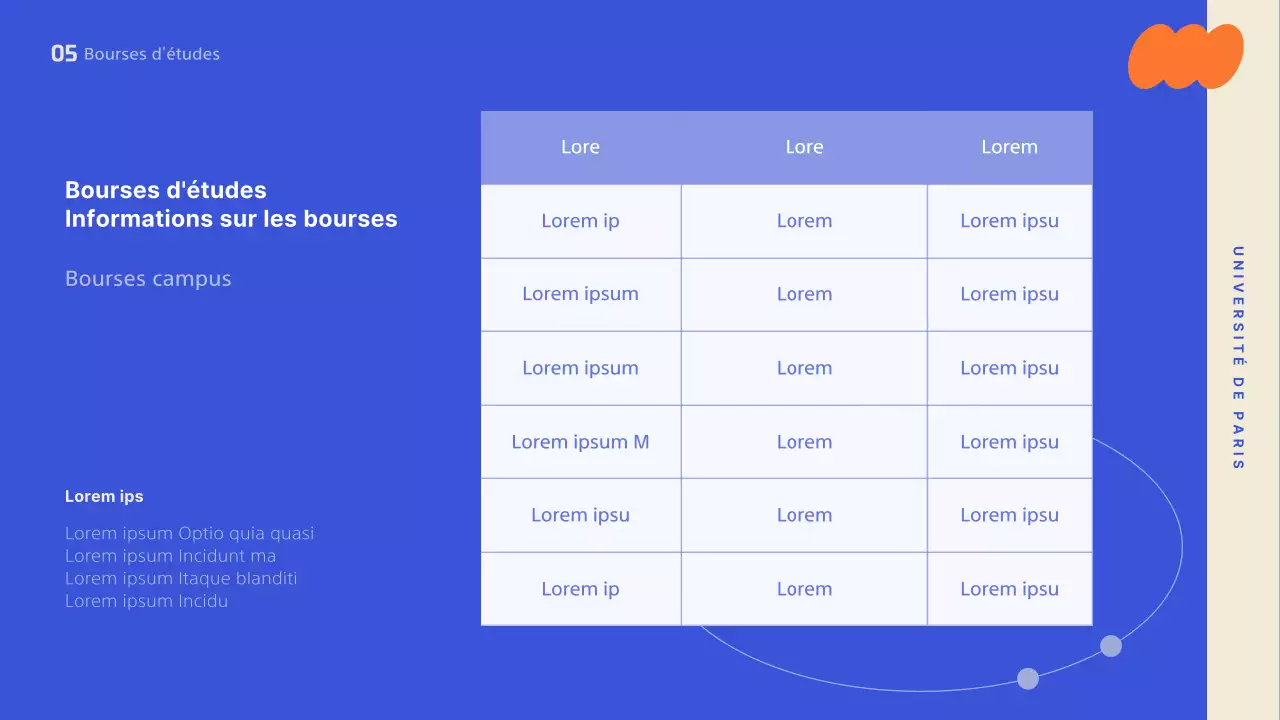The height and width of the screenshot is (720, 1280).
Task: Select the Bourses d'études header label at top
Action: tap(152, 54)
